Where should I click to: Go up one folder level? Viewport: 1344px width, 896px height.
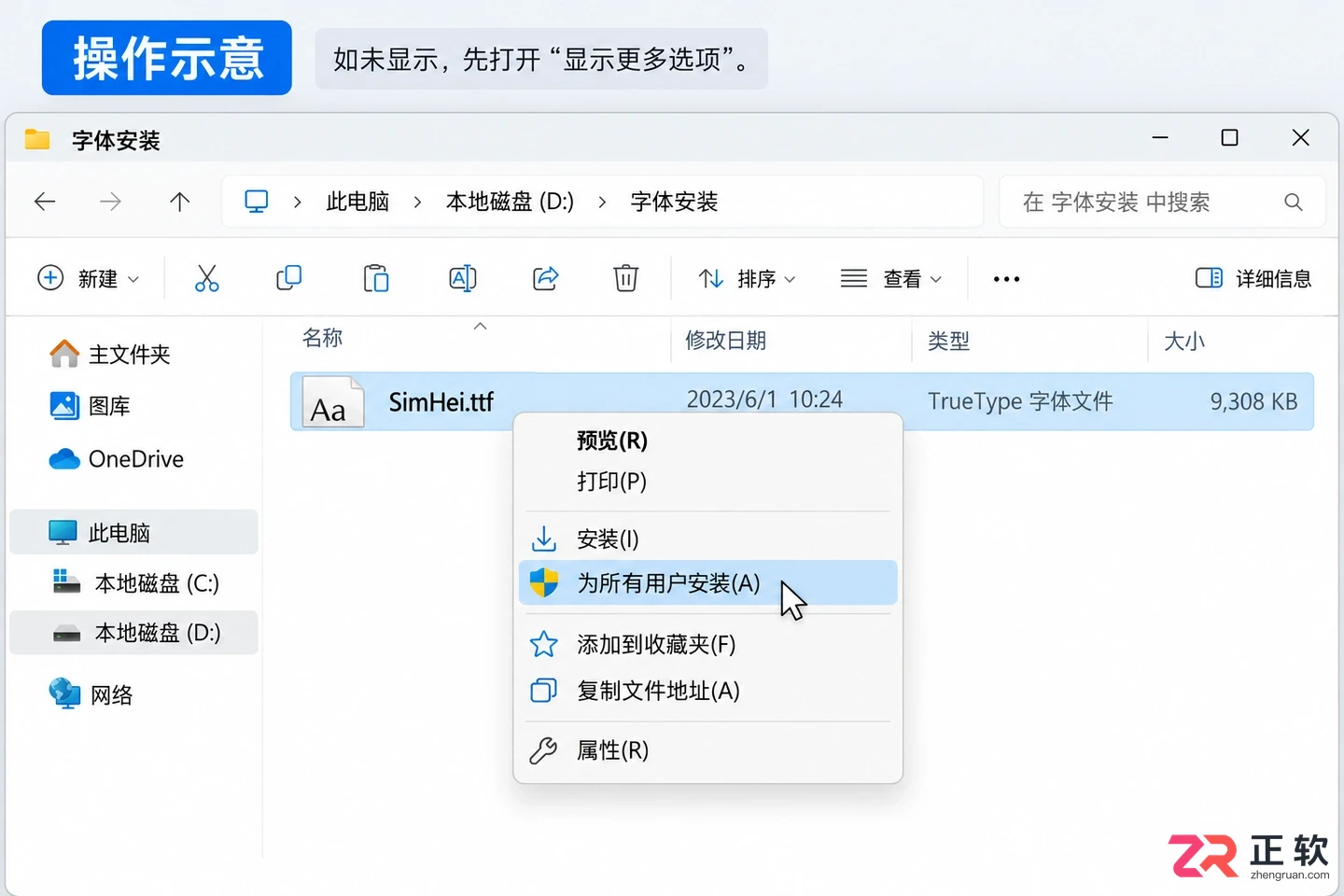[179, 202]
